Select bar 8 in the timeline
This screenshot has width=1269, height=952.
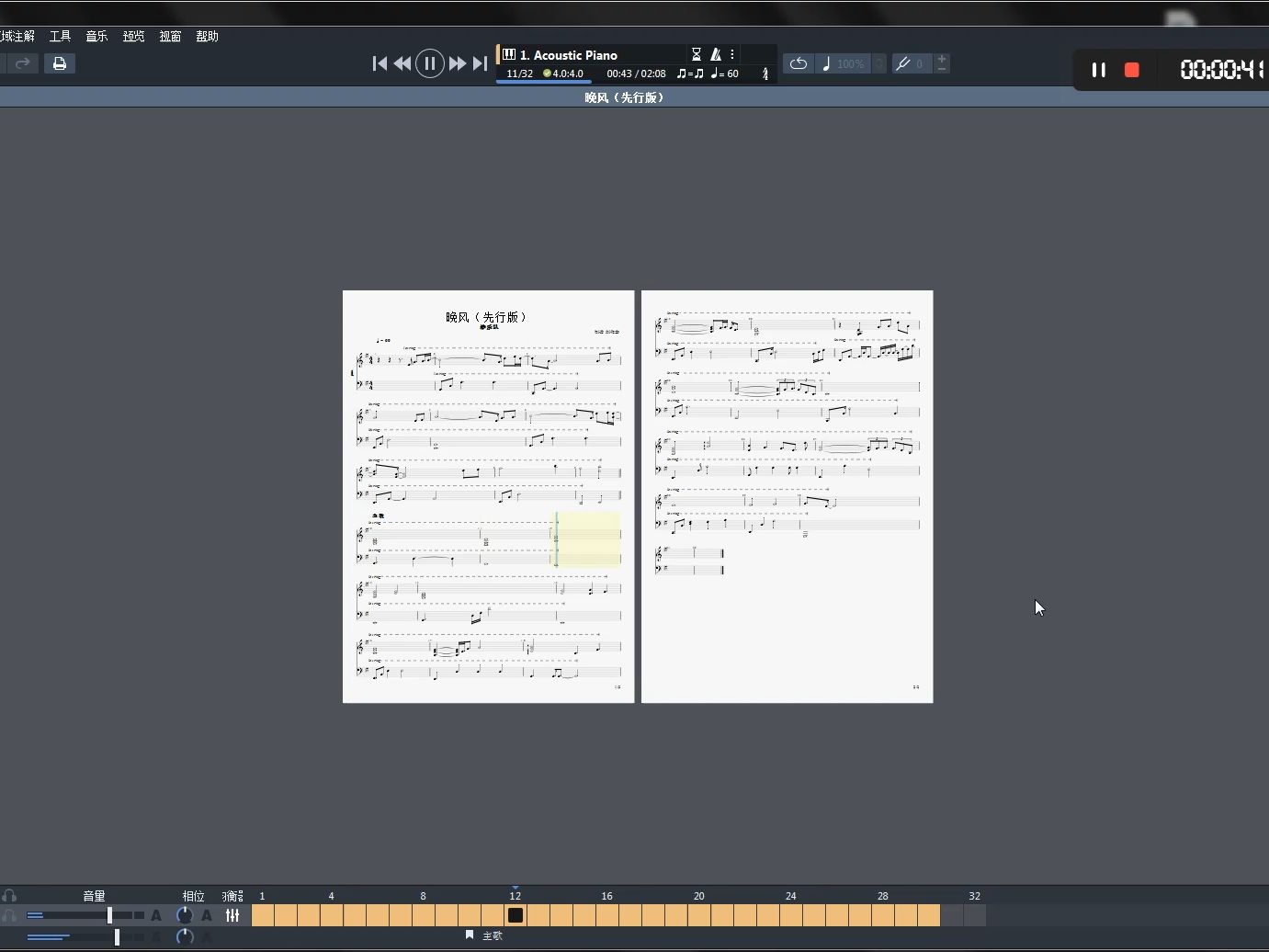[424, 915]
